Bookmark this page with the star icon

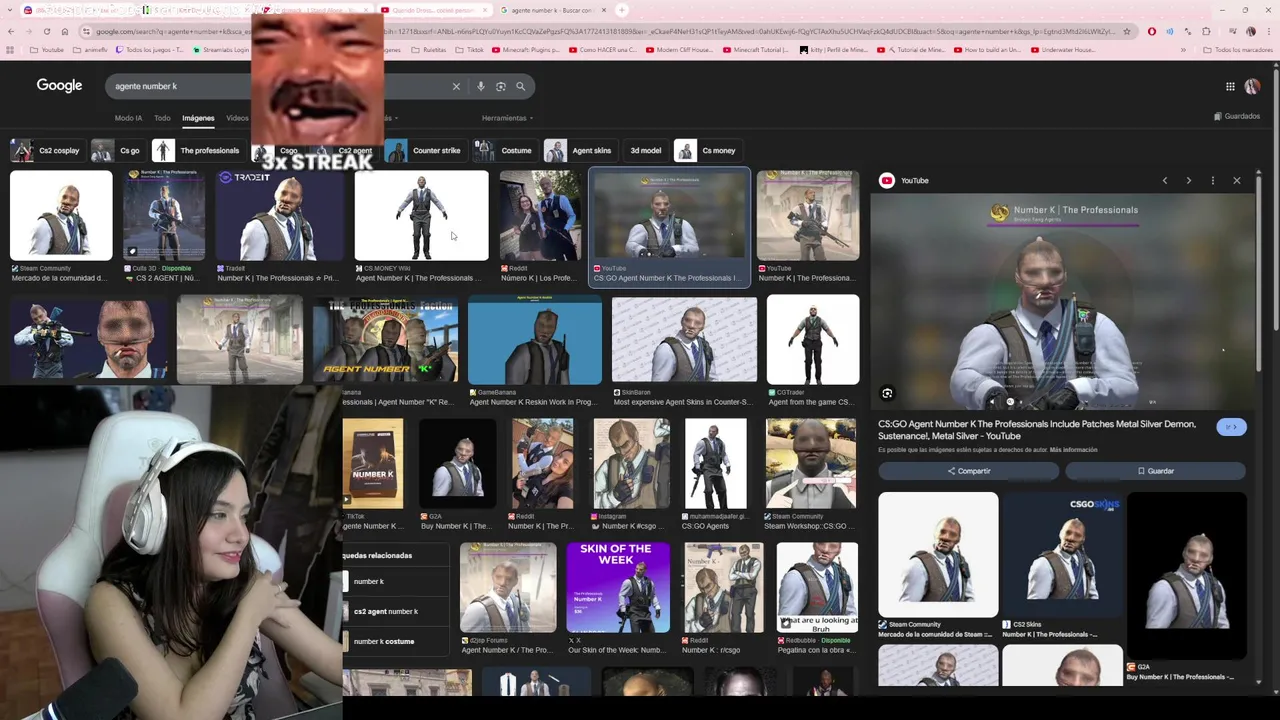pos(1127,31)
